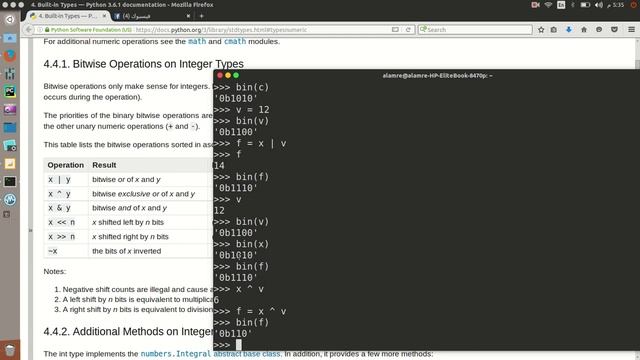Screen dimensions: 640x360
Task: Click the last empty terminal prompt
Action: [x=228, y=345]
